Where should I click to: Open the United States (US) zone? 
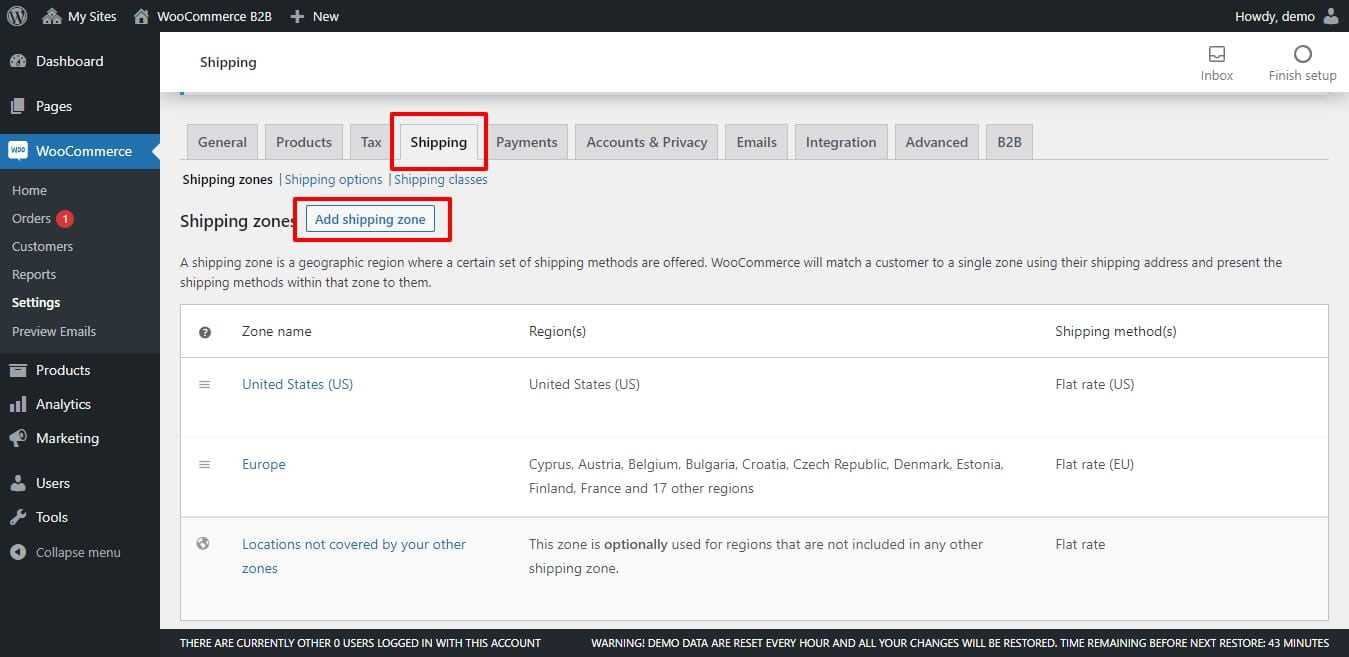coord(297,384)
